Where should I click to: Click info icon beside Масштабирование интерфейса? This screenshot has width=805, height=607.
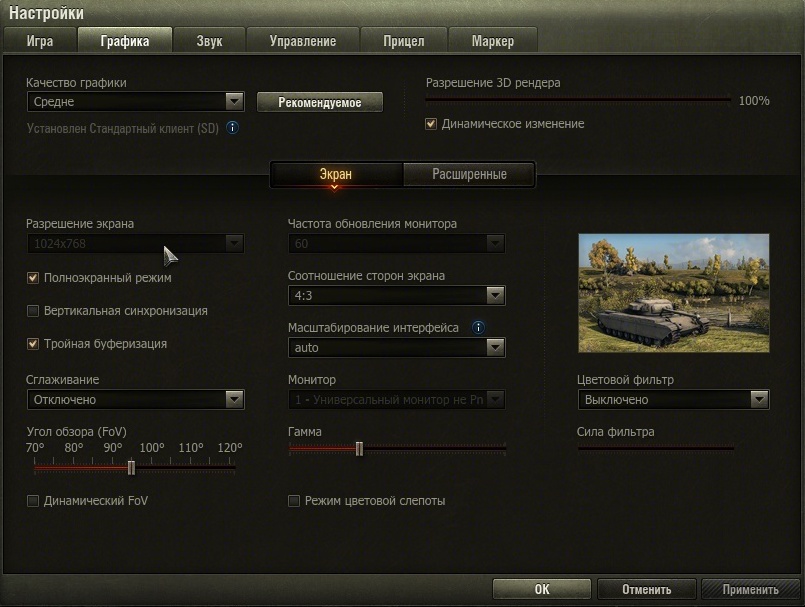[478, 328]
